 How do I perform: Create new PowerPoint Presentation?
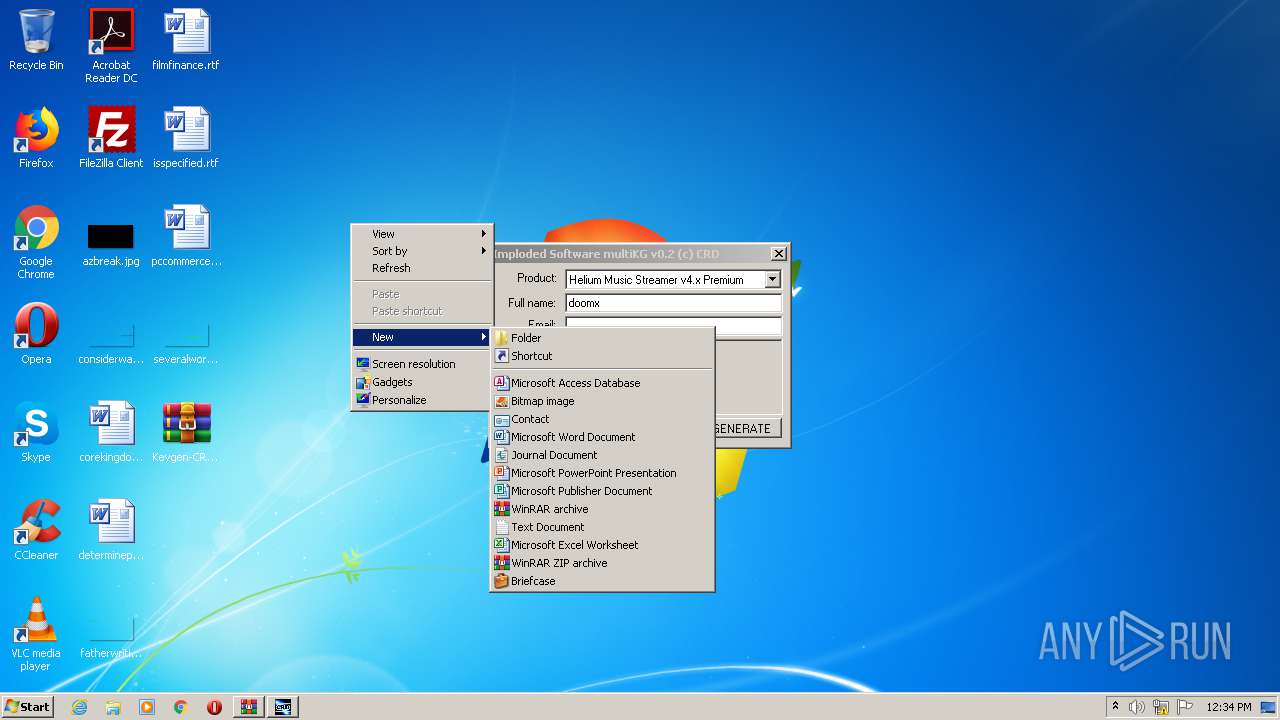(602, 473)
